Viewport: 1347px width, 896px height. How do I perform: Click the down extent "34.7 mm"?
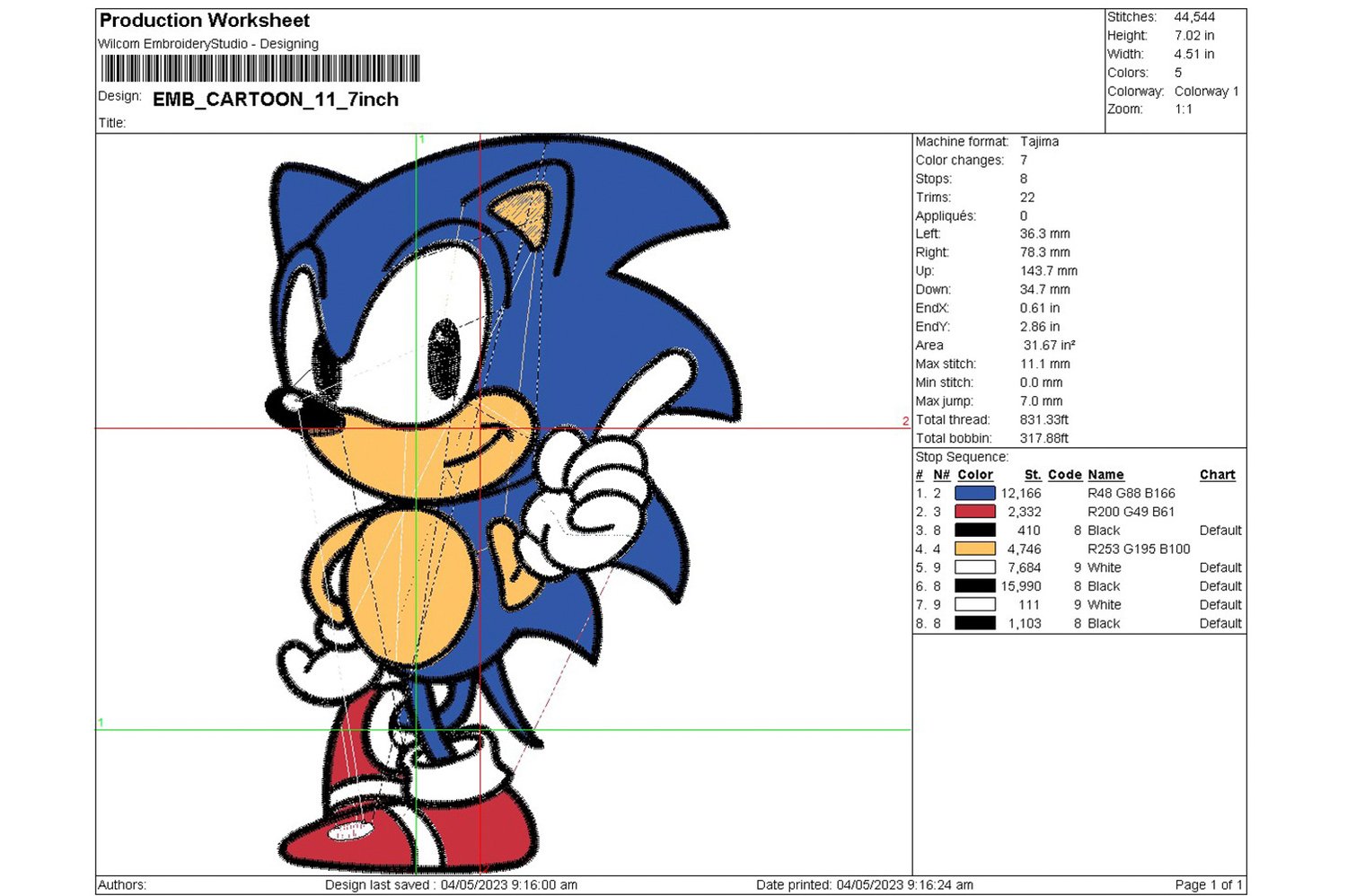tap(1045, 290)
